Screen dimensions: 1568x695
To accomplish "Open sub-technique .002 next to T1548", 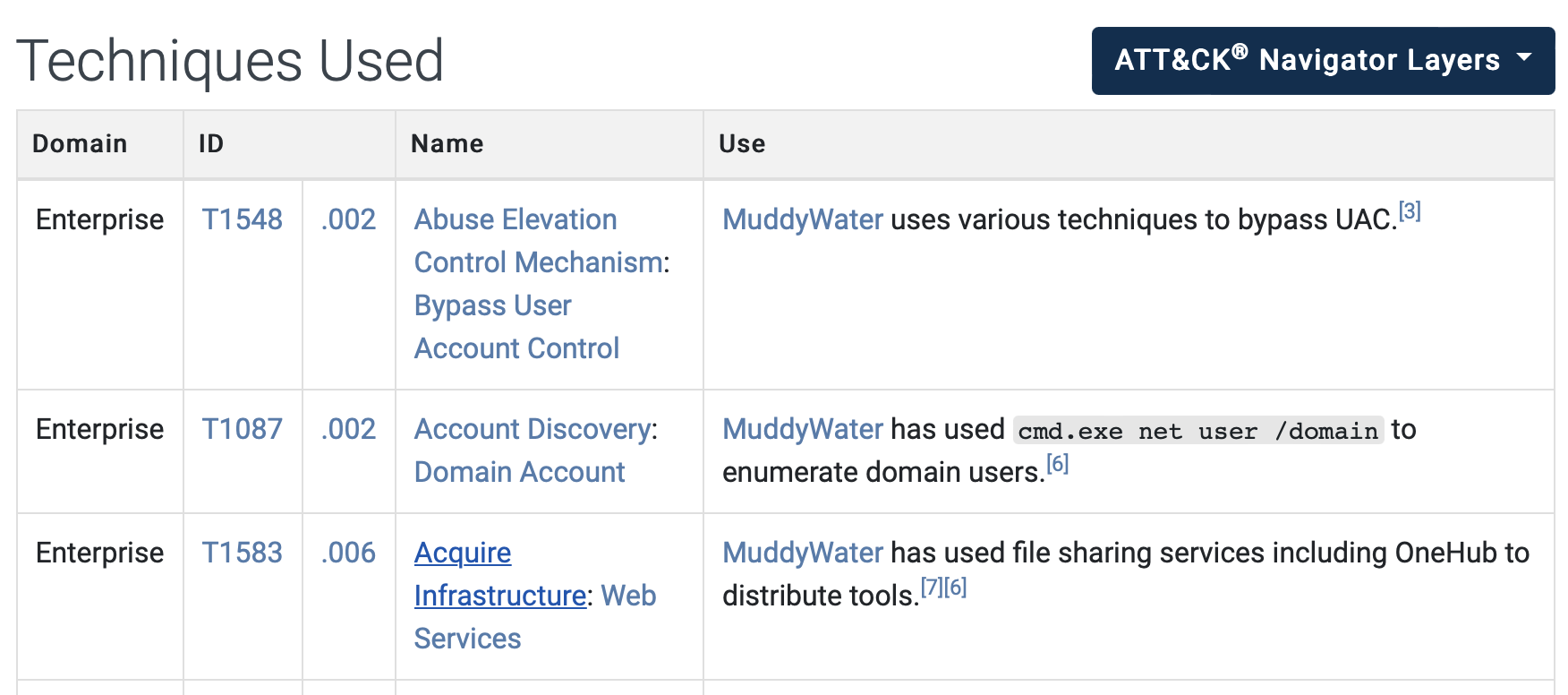I will (x=350, y=219).
